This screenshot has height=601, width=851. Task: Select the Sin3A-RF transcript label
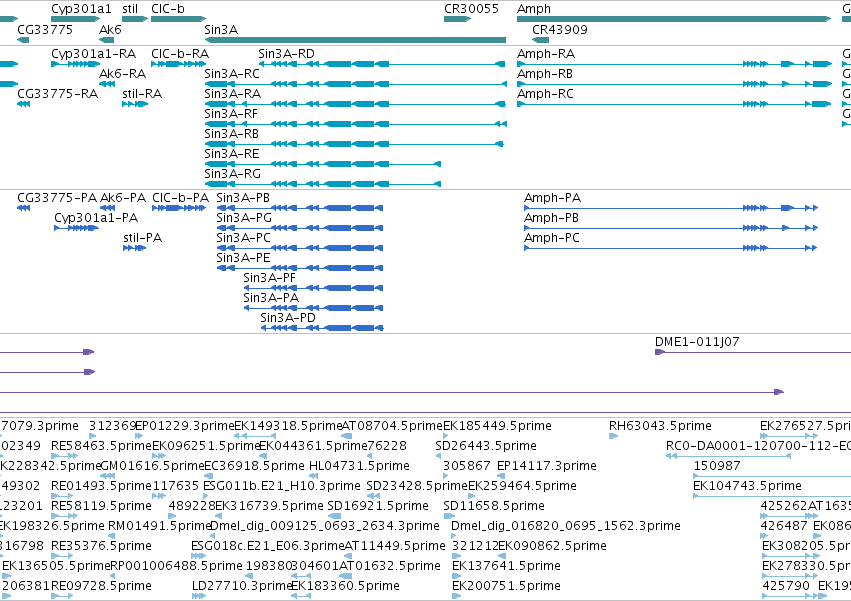pos(231,113)
